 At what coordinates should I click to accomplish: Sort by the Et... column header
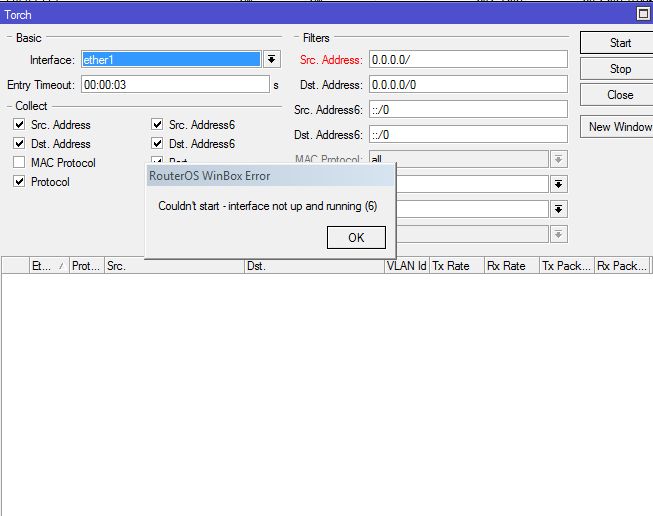tap(49, 266)
